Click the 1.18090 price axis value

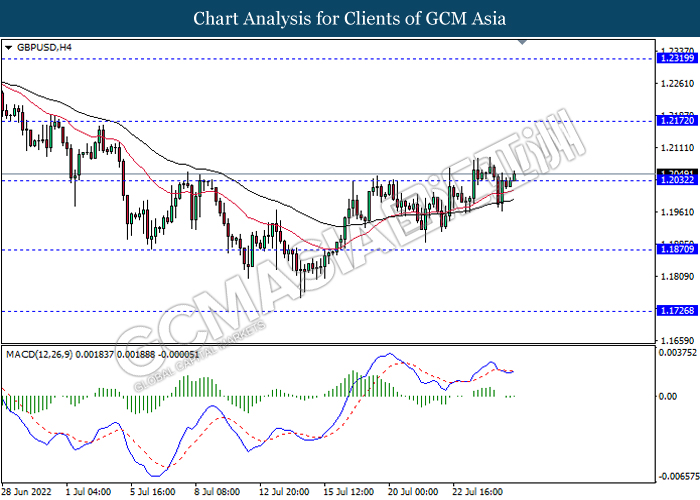pos(677,277)
